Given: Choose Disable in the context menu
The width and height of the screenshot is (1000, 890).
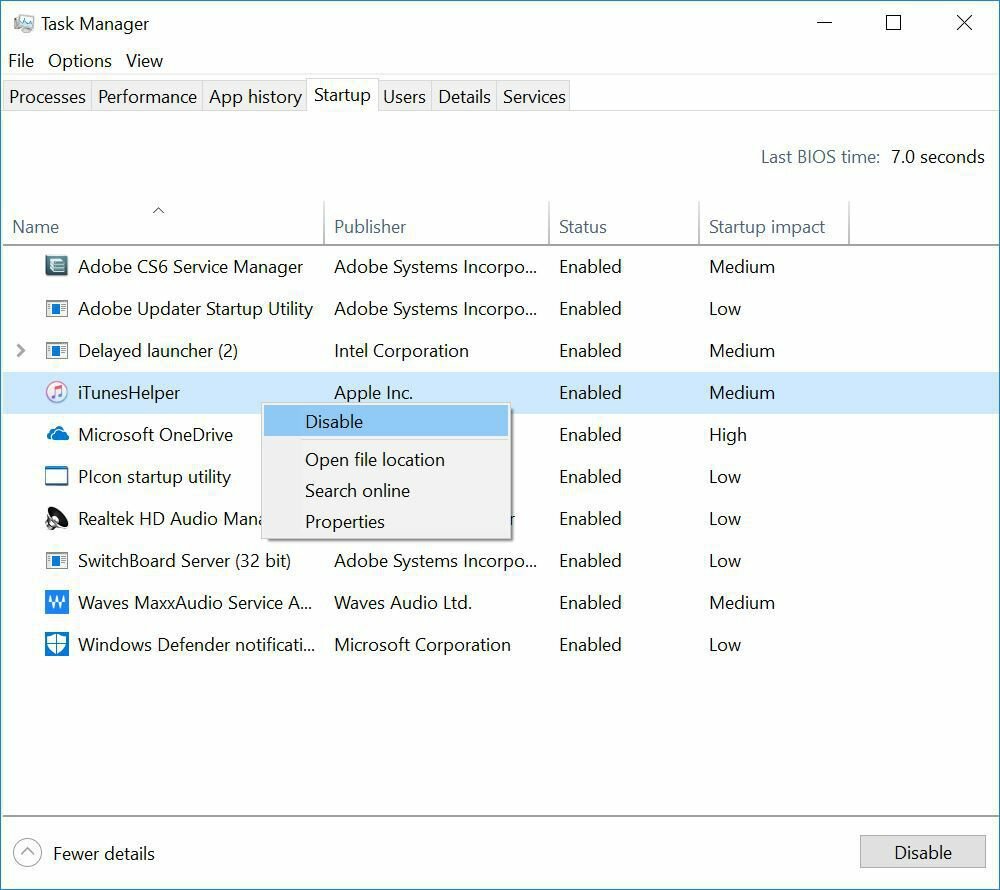Looking at the screenshot, I should [x=334, y=422].
